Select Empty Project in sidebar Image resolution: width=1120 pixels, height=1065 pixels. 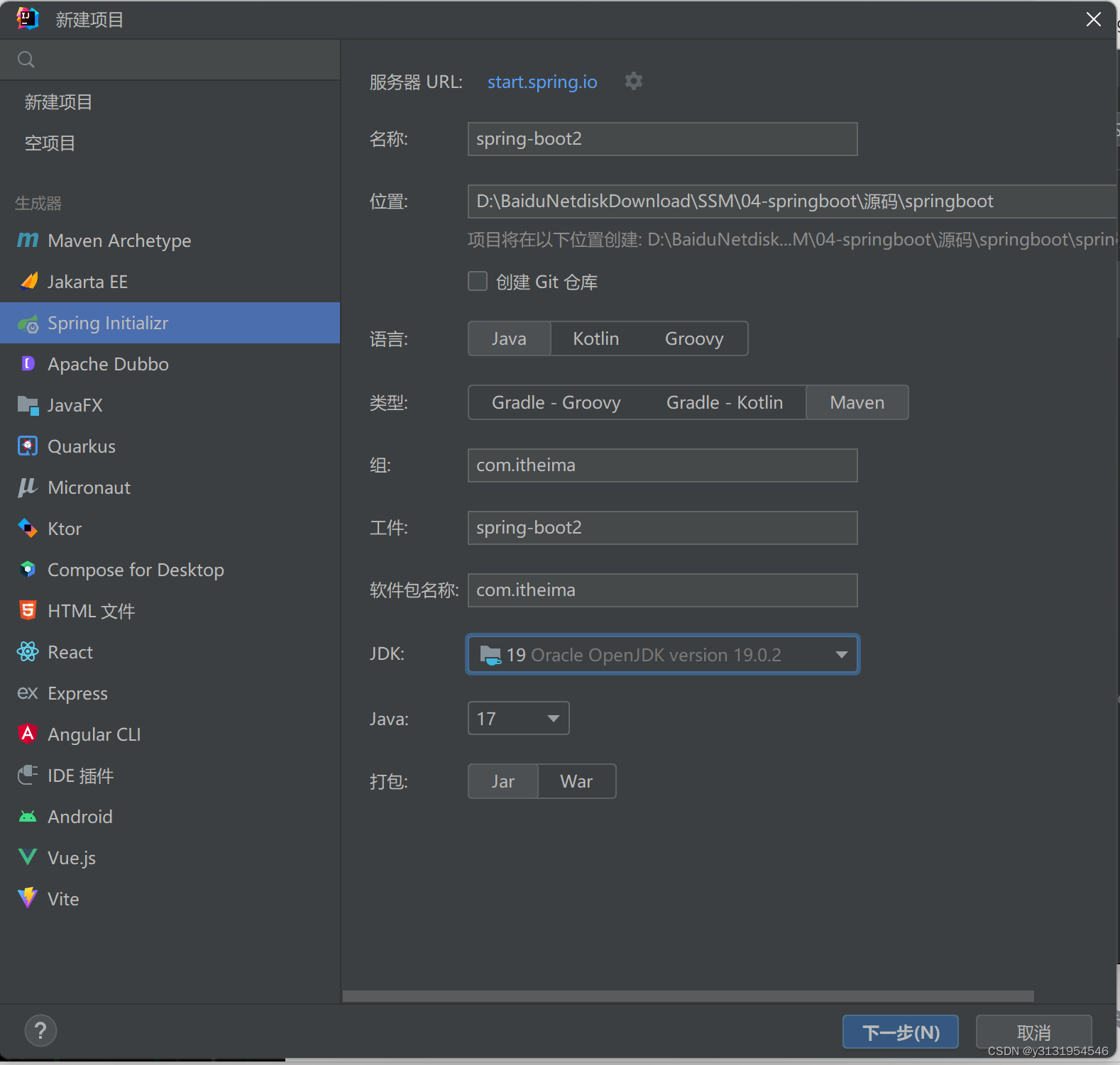pos(50,143)
